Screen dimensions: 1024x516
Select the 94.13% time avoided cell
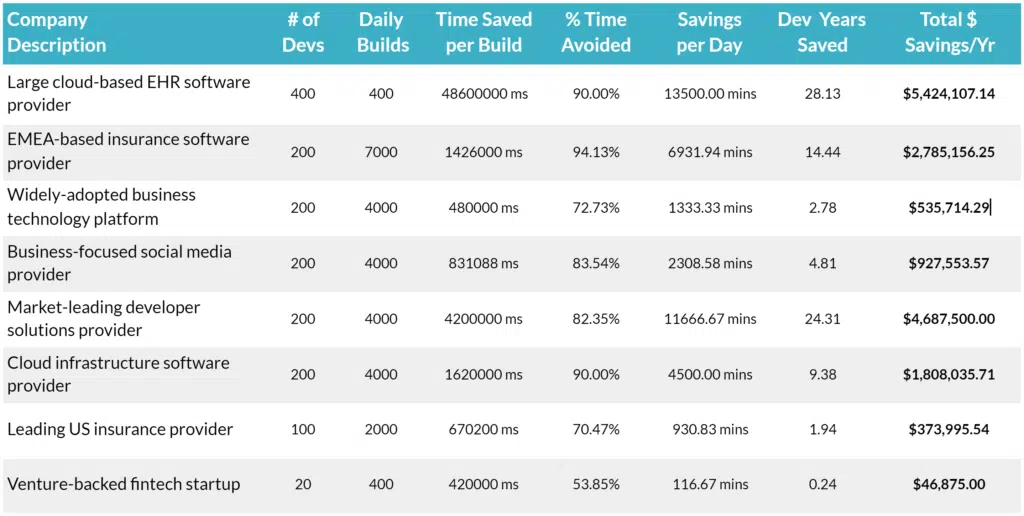596,152
